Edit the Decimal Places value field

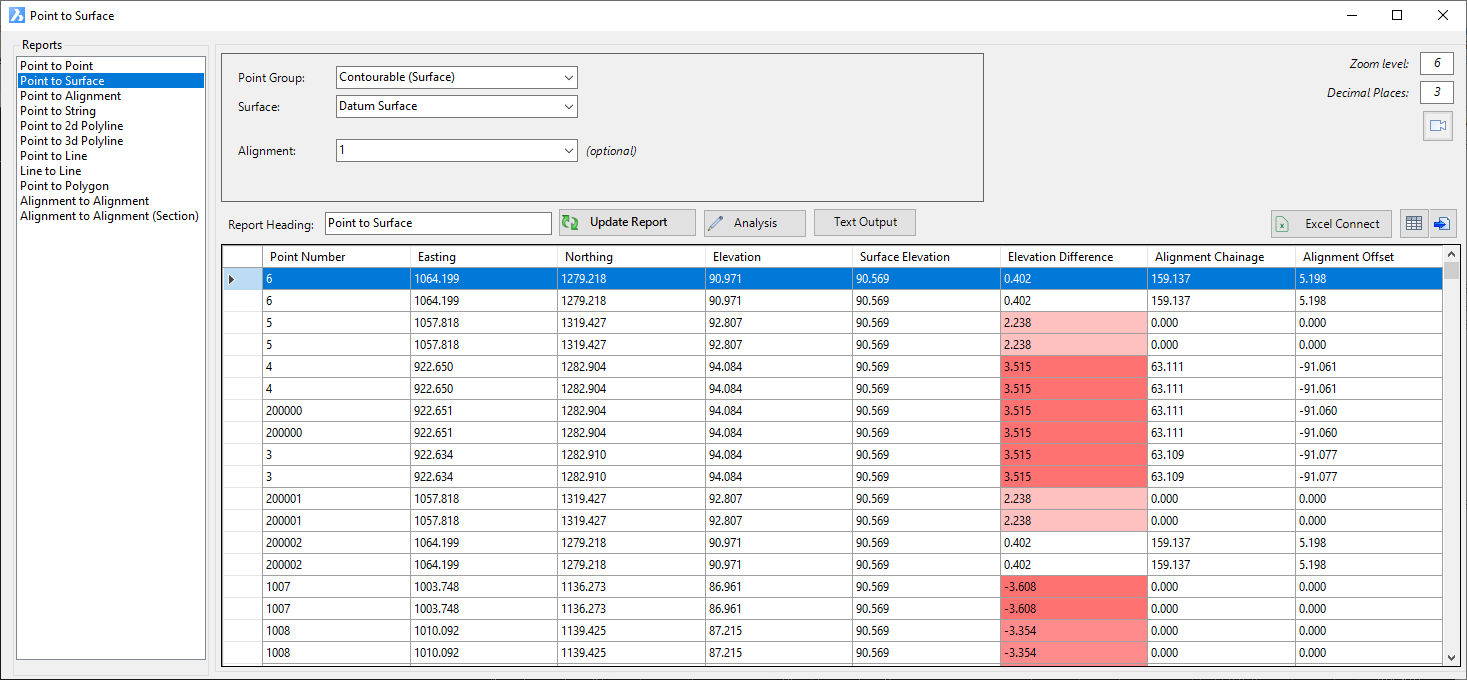click(x=1436, y=92)
